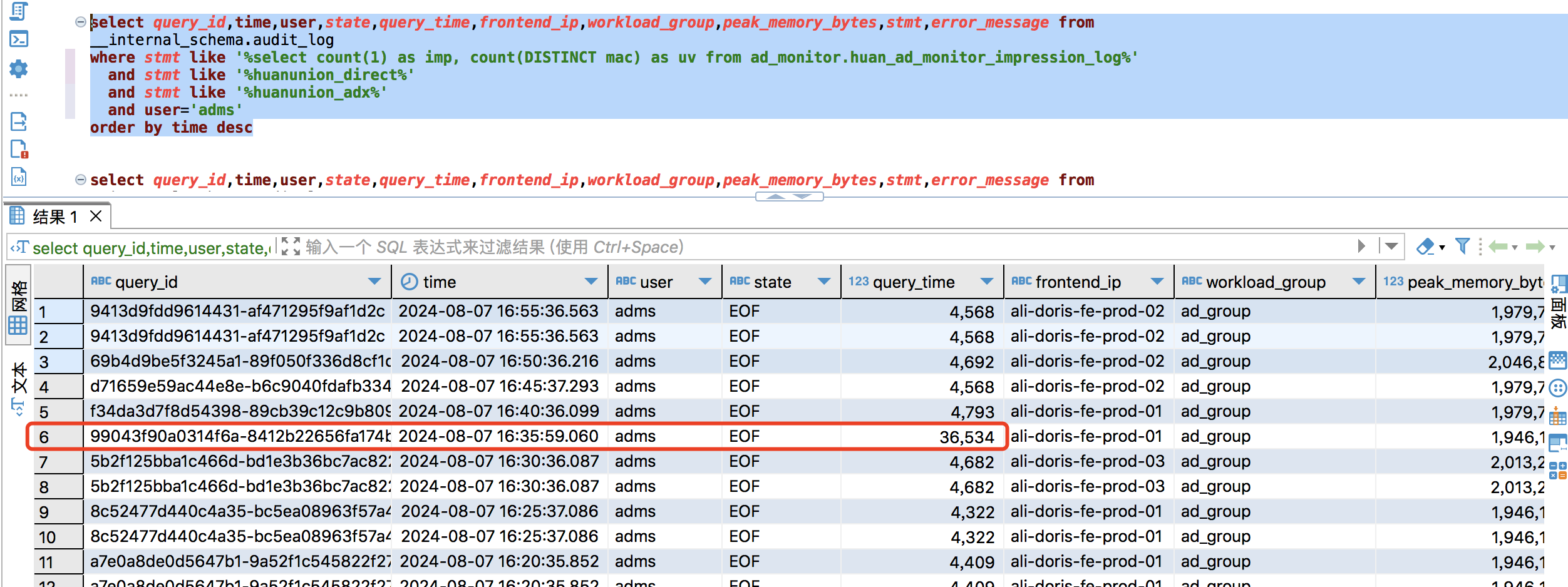The height and width of the screenshot is (587, 1568).
Task: Open the eraser options dropdown arrow
Action: pyautogui.click(x=1442, y=247)
